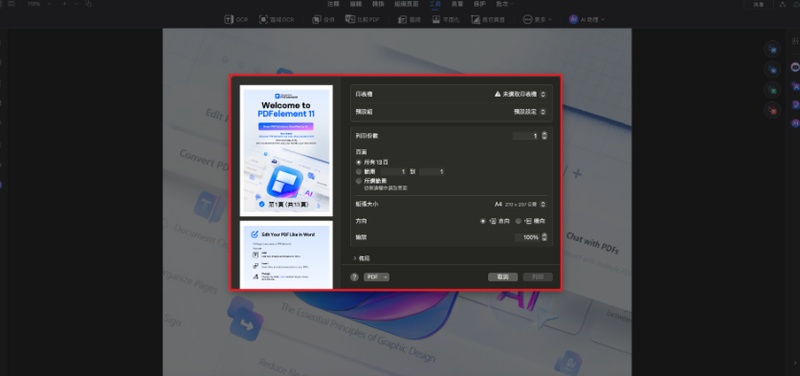This screenshot has height=376, width=800.
Task: Select 直向 portrait orientation
Action: (x=483, y=221)
